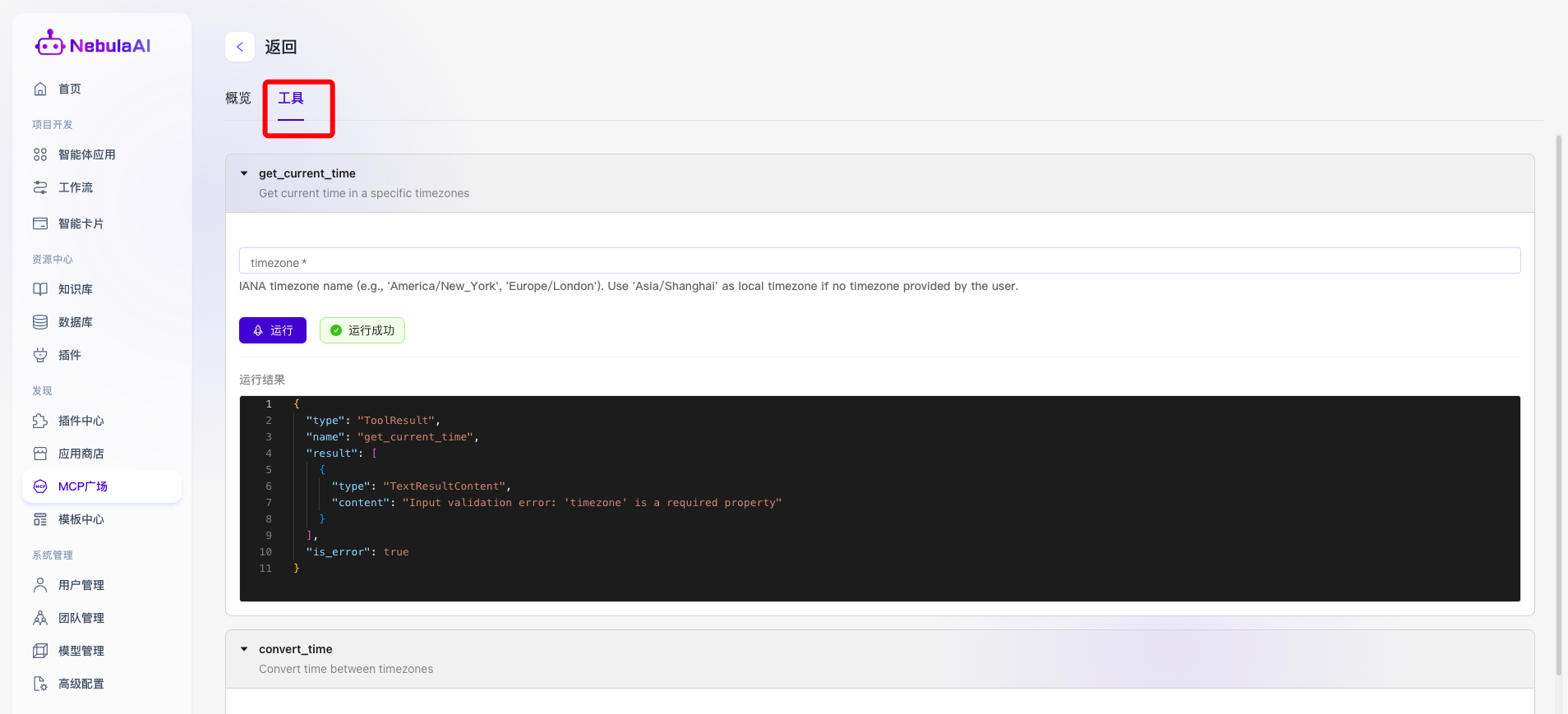Viewport: 1568px width, 714px height.
Task: Focus the timezone input field
Action: click(x=879, y=261)
